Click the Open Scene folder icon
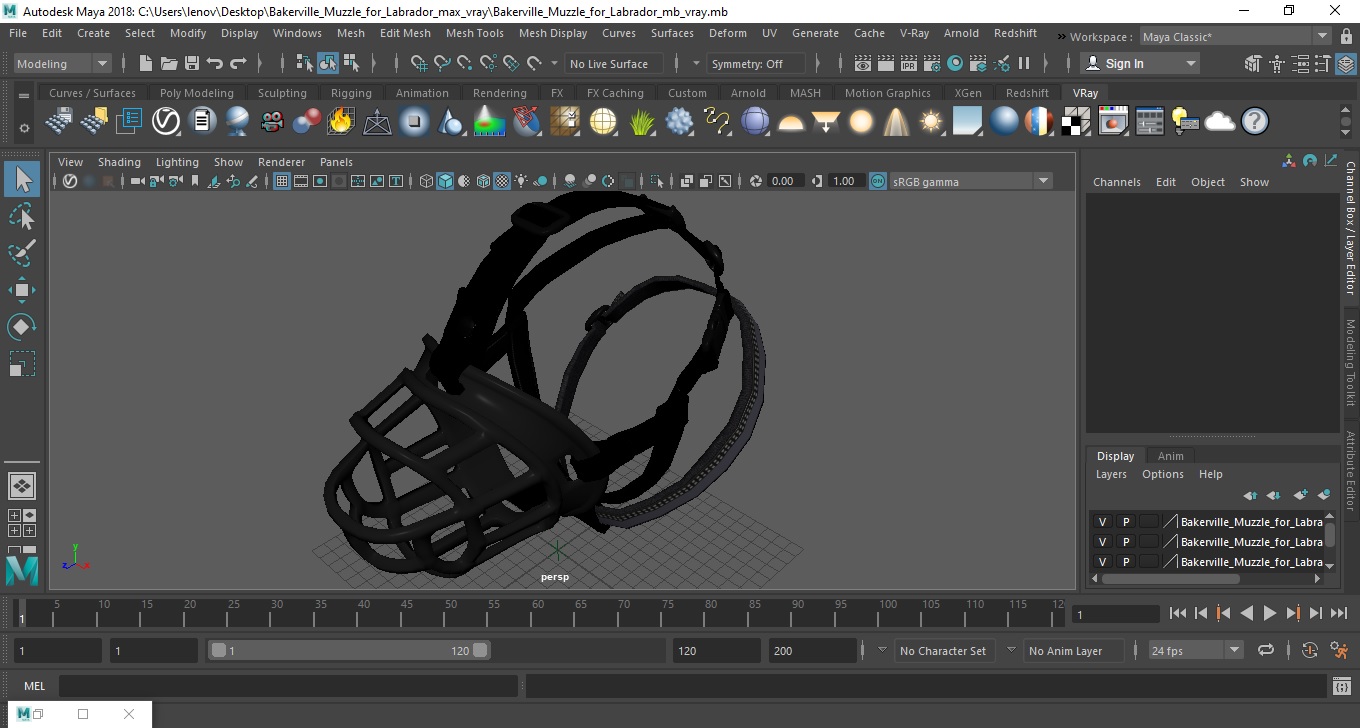 pos(168,63)
